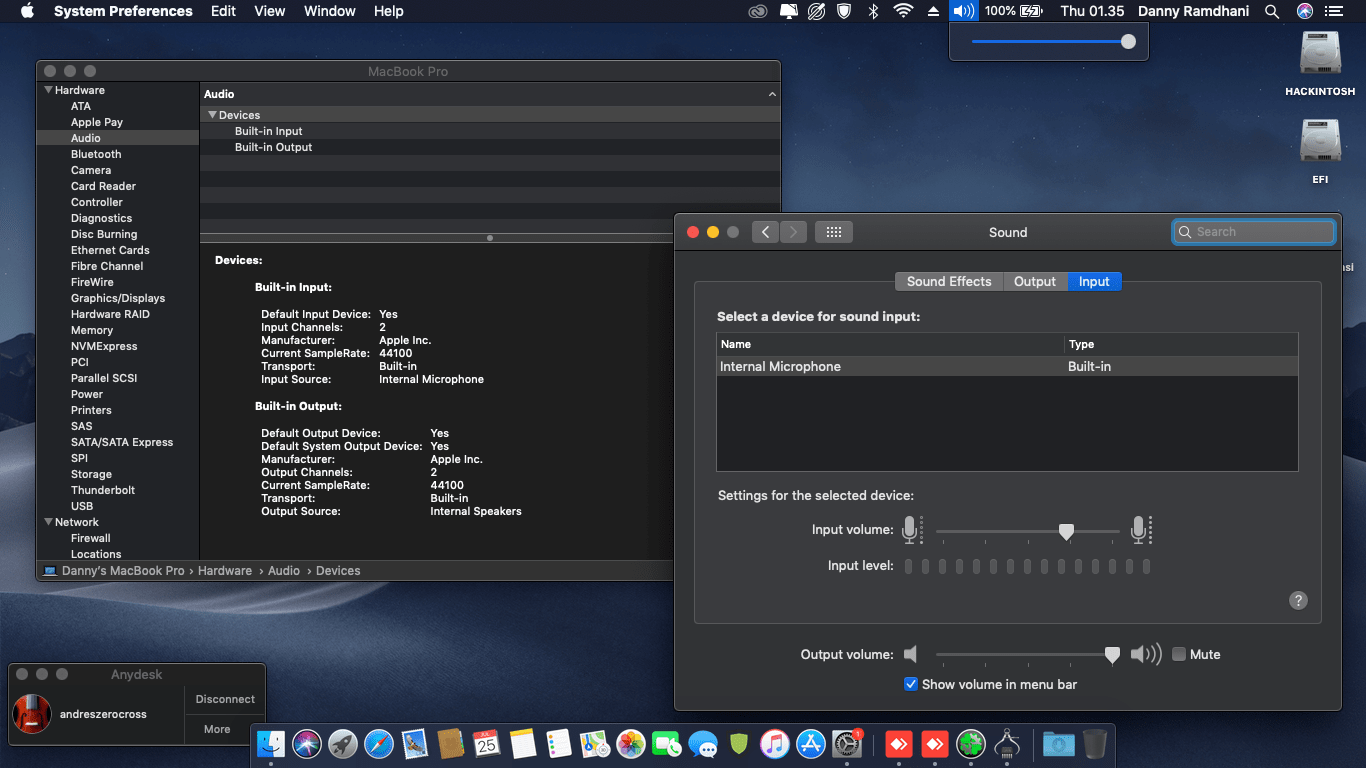Open Spotlight search magnifier in menu bar
This screenshot has height=768, width=1366.
pos(1272,11)
